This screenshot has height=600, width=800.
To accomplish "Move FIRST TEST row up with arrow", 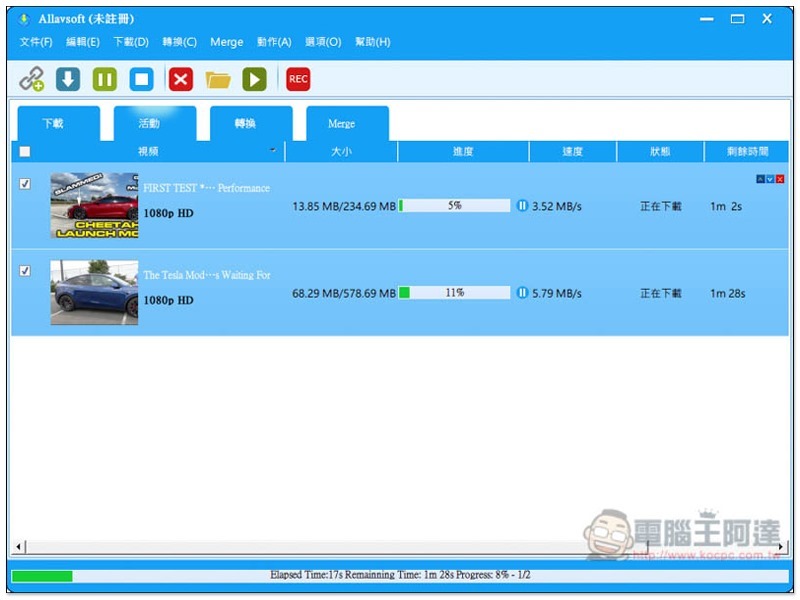I will (760, 179).
